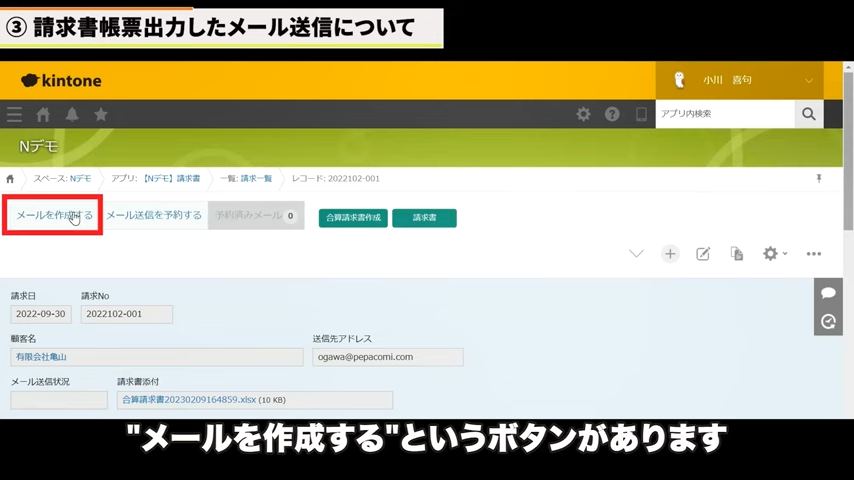Open the record gear settings dropdown
The width and height of the screenshot is (854, 480).
[774, 253]
